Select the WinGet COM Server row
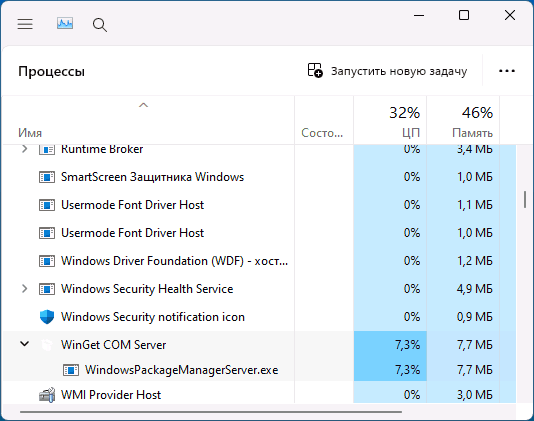Viewport: 534px width, 421px height. (259, 345)
